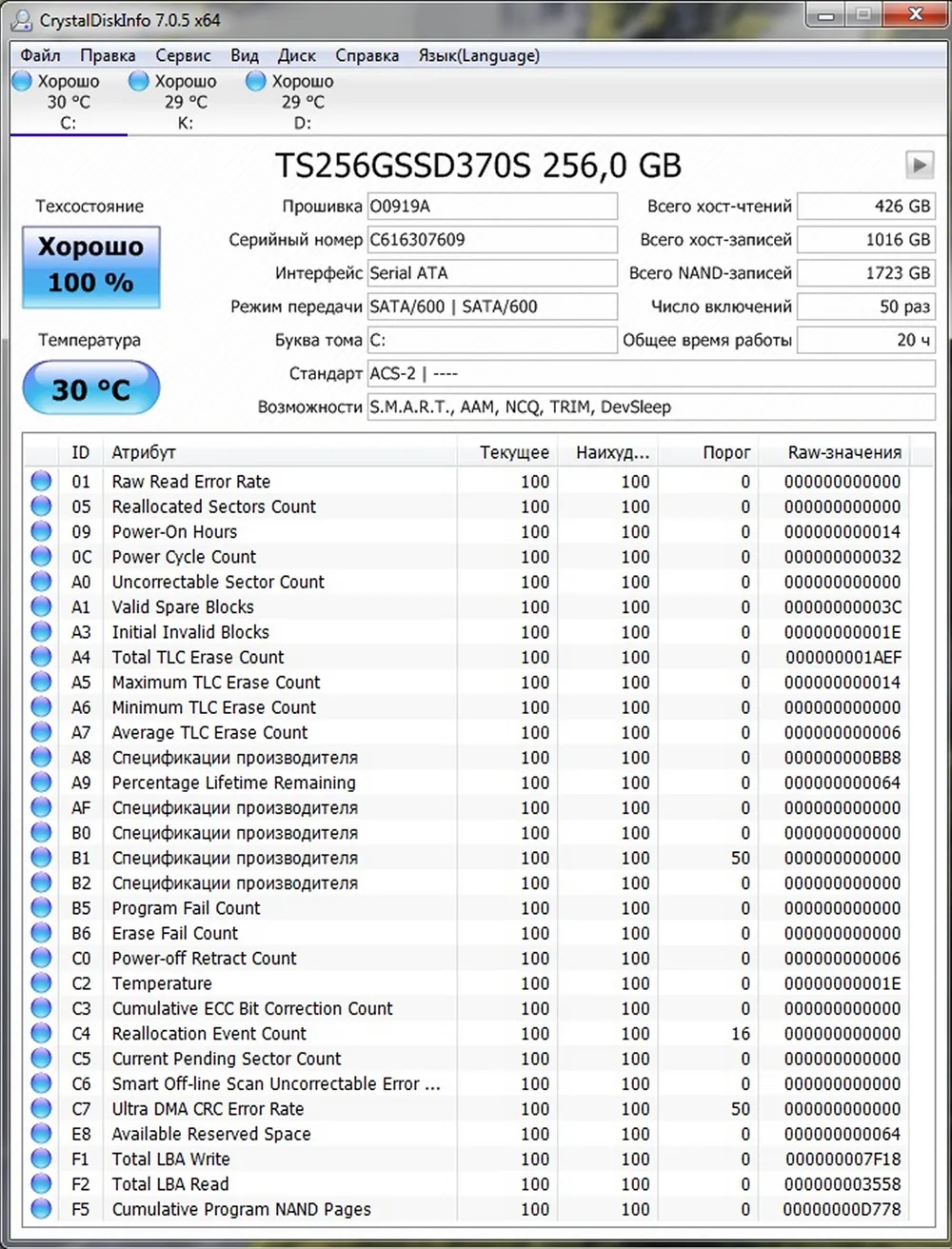Image resolution: width=952 pixels, height=1249 pixels.
Task: Click the status dot for Erase Fail Count
Action: coord(41,933)
